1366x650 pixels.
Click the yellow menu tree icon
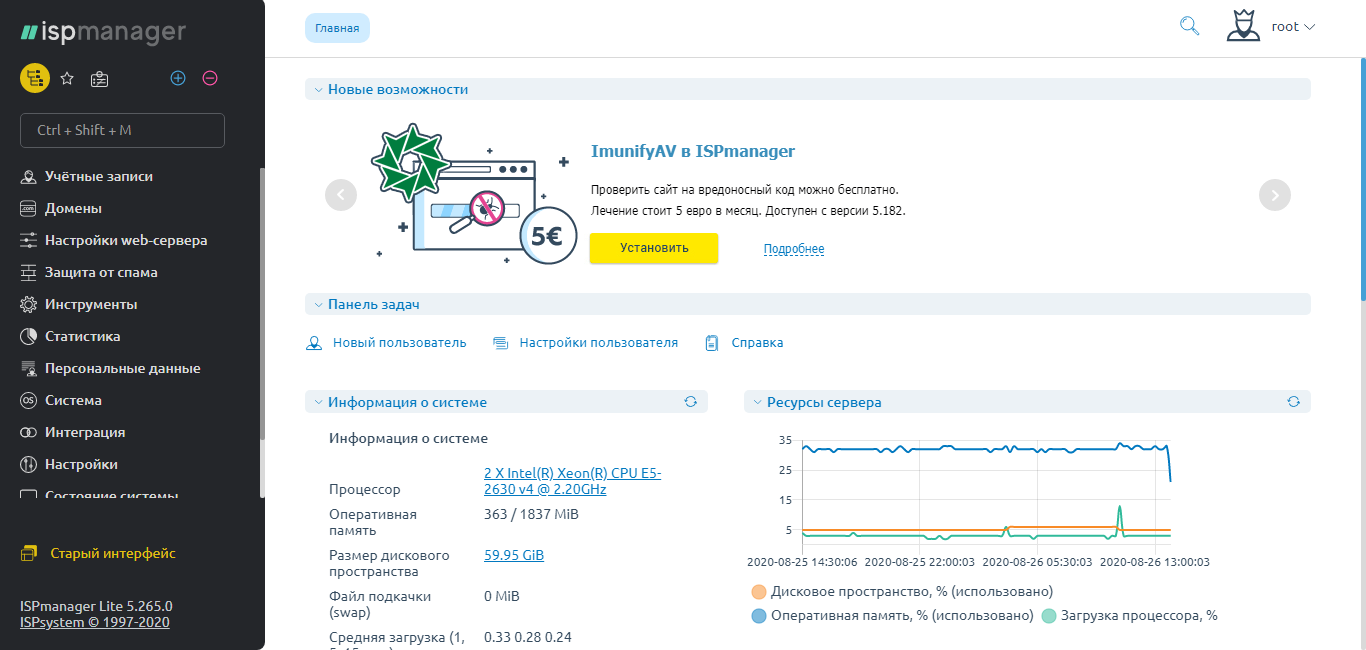pyautogui.click(x=35, y=78)
